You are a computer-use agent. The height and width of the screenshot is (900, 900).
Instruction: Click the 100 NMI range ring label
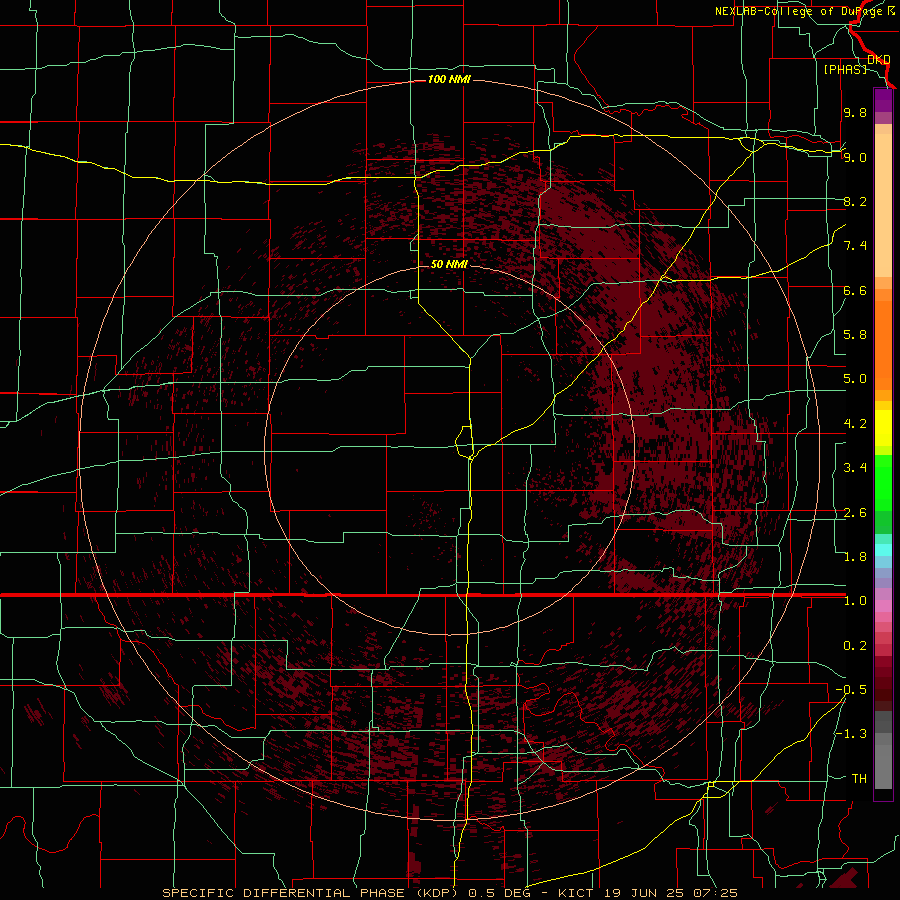pos(449,79)
